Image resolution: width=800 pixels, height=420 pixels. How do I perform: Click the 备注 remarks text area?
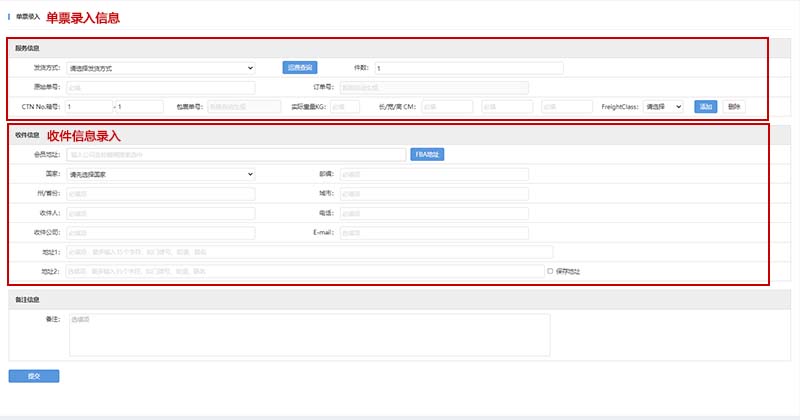click(309, 335)
